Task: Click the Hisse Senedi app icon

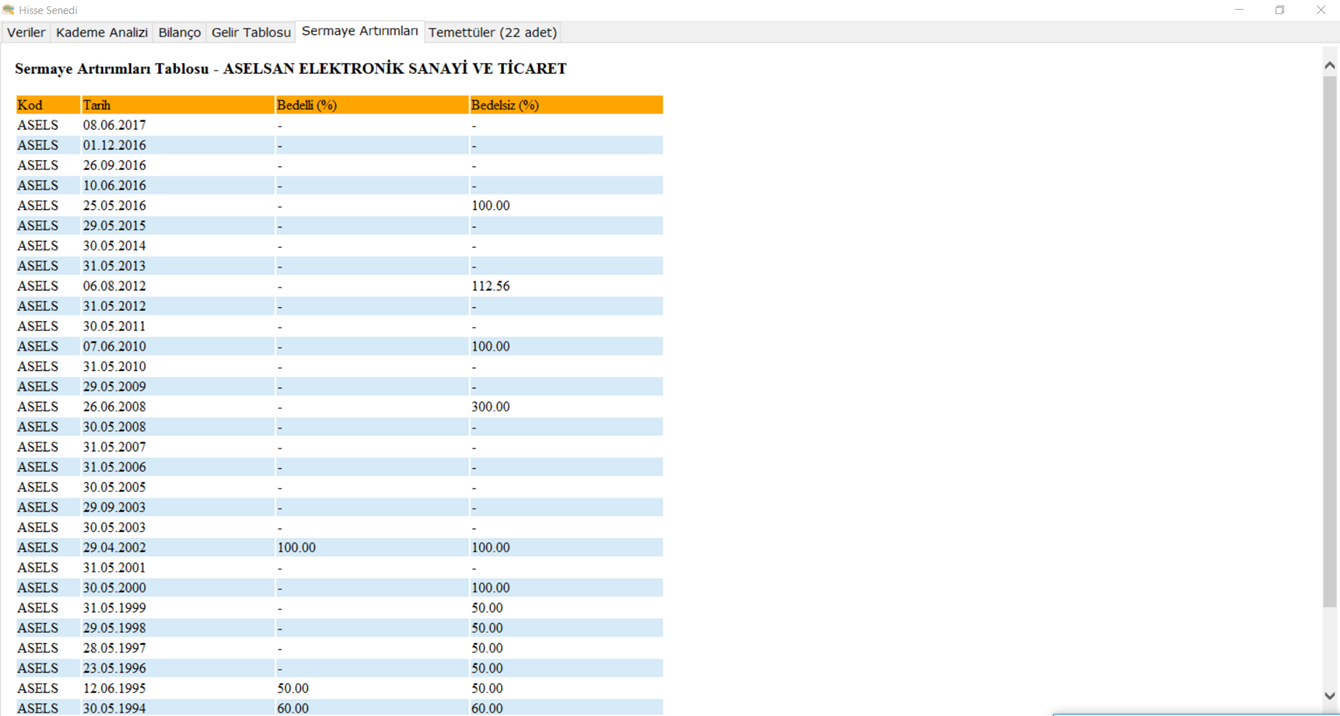Action: click(x=9, y=10)
